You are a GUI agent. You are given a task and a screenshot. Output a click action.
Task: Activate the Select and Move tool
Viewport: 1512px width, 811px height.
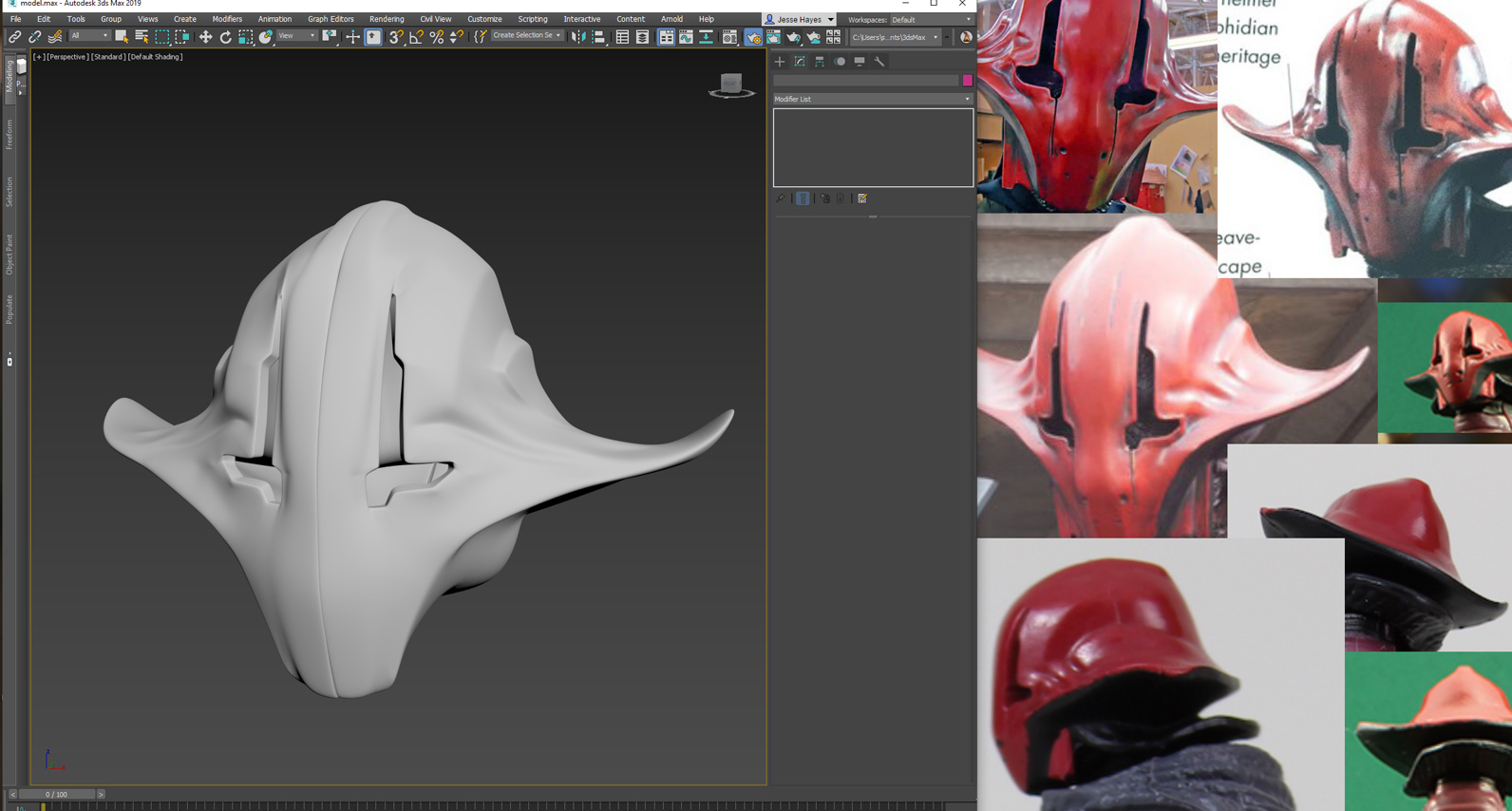[205, 37]
